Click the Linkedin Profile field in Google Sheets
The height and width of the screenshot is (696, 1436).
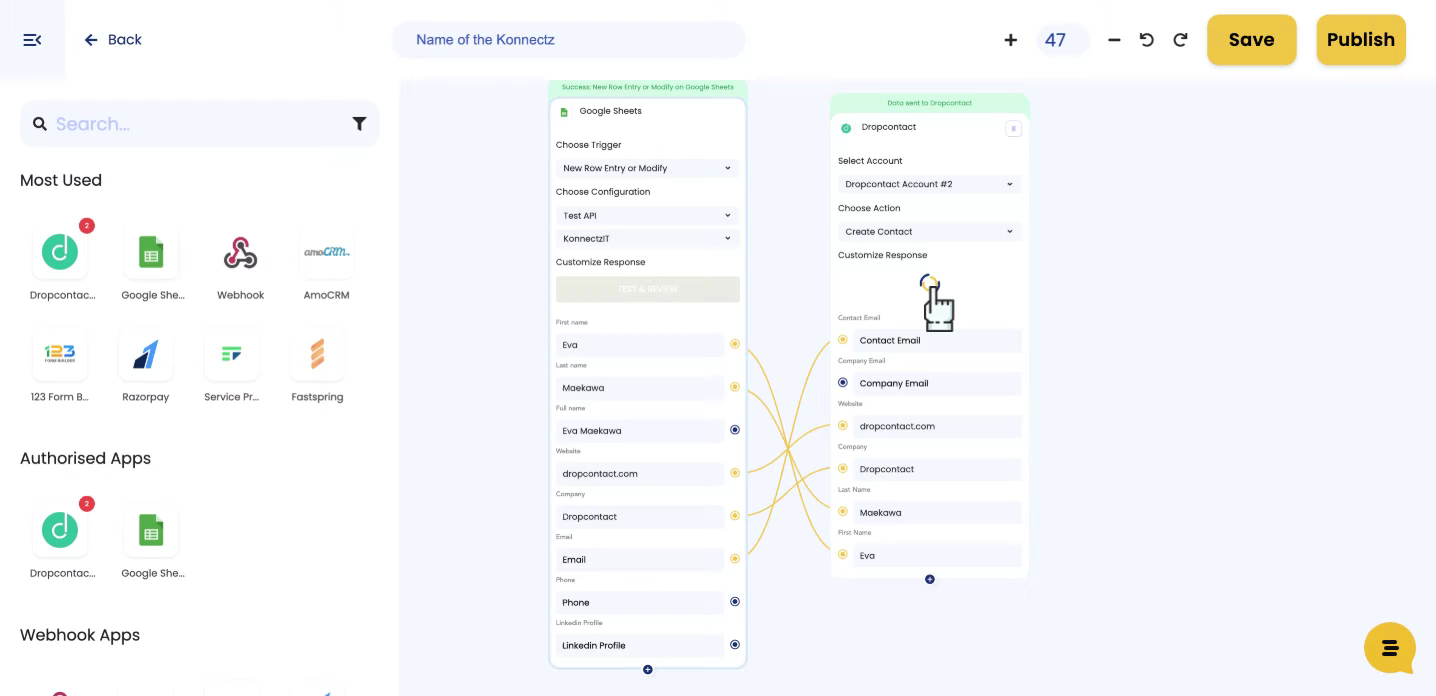click(x=640, y=645)
